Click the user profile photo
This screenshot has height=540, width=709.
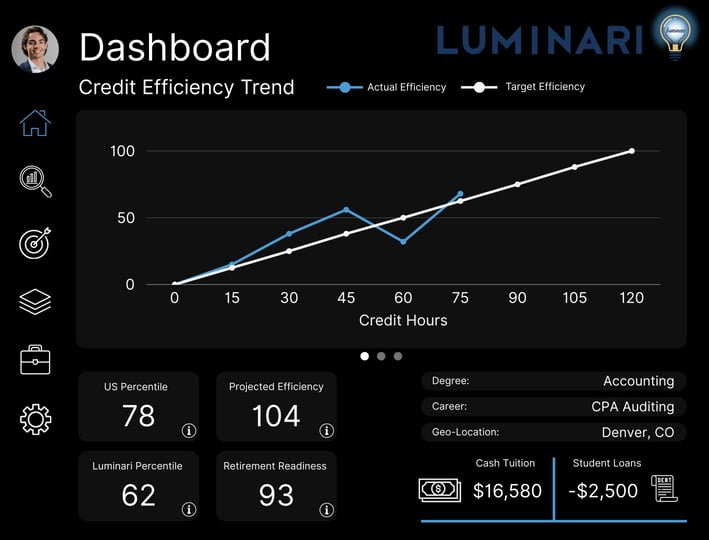click(35, 49)
